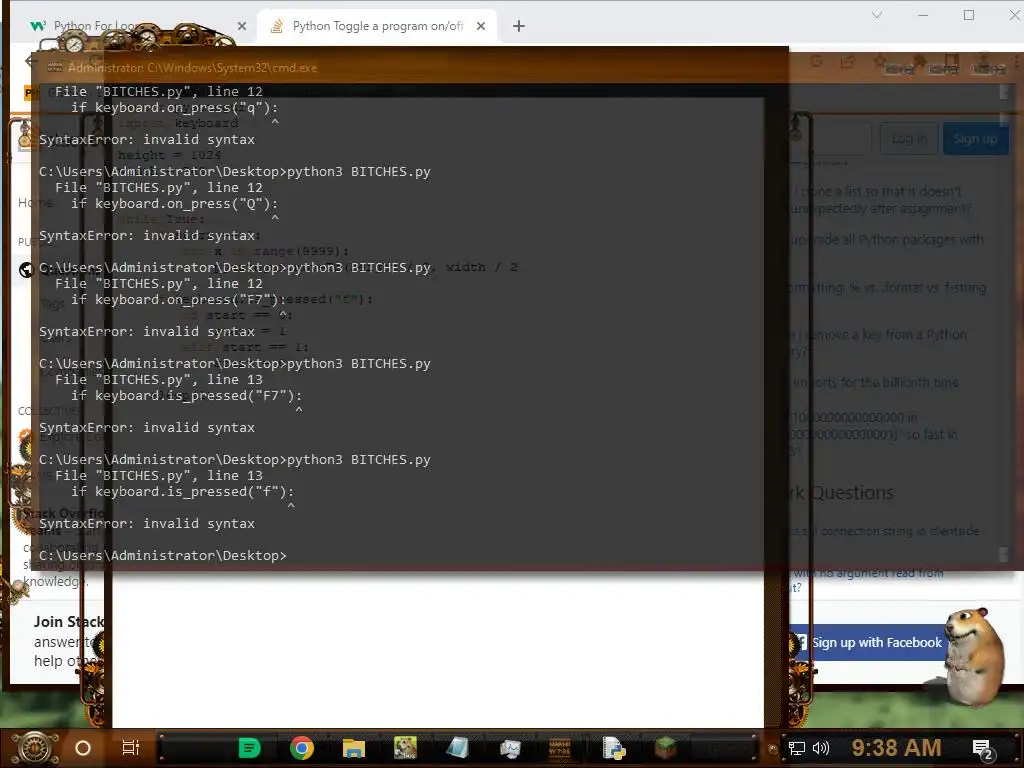Click the Log in button on Stack Overflow
Image resolution: width=1024 pixels, height=768 pixels.
tap(909, 138)
